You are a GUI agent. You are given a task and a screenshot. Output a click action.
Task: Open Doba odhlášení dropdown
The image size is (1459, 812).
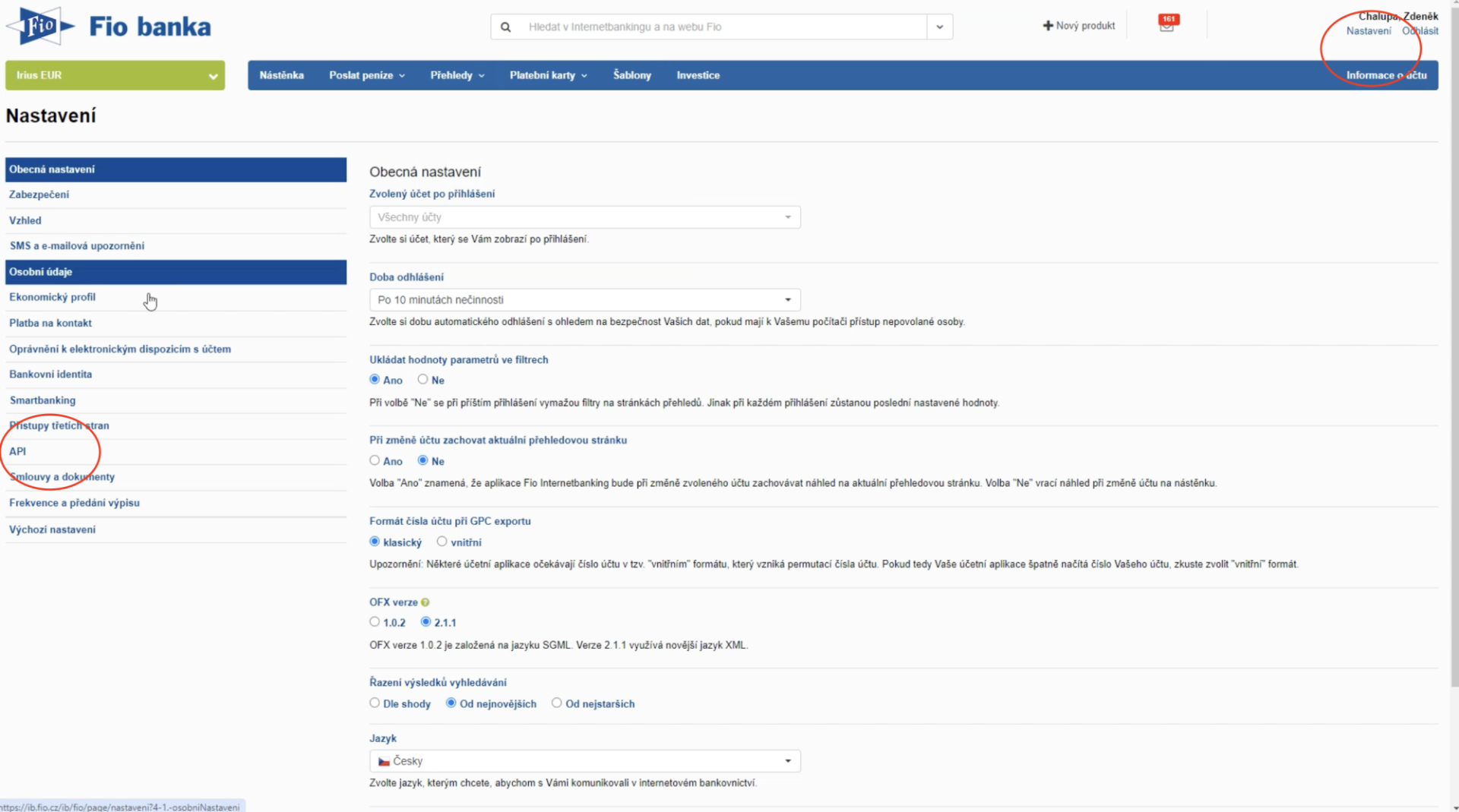pyautogui.click(x=584, y=299)
